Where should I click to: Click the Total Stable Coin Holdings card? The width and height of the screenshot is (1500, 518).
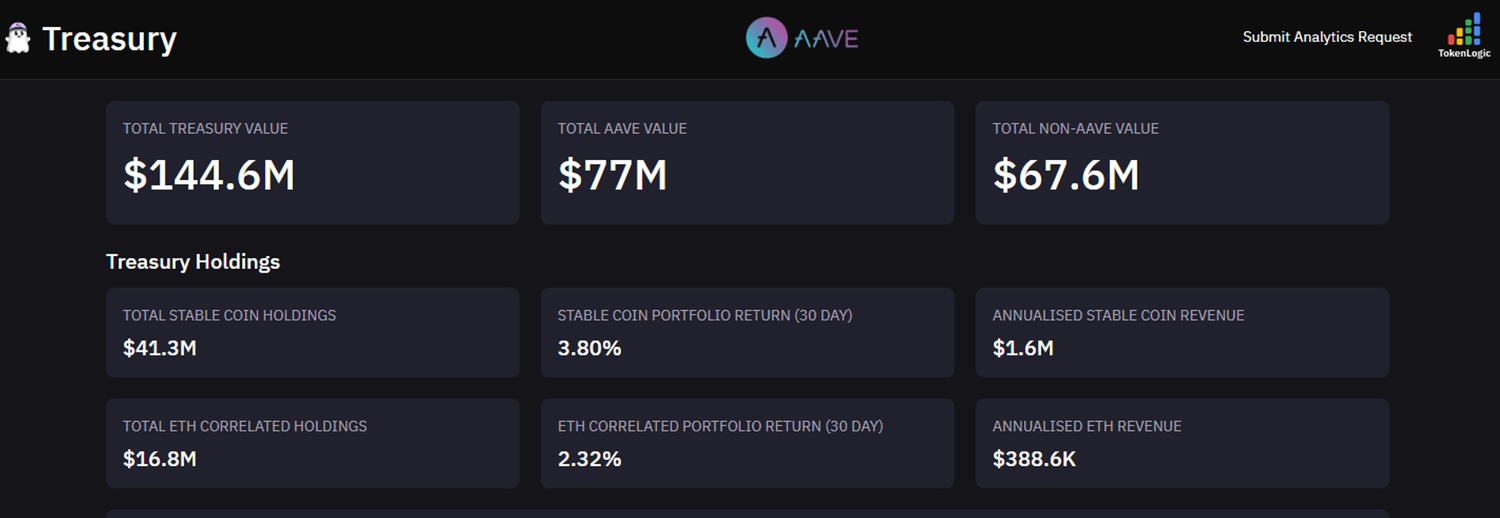coord(312,332)
